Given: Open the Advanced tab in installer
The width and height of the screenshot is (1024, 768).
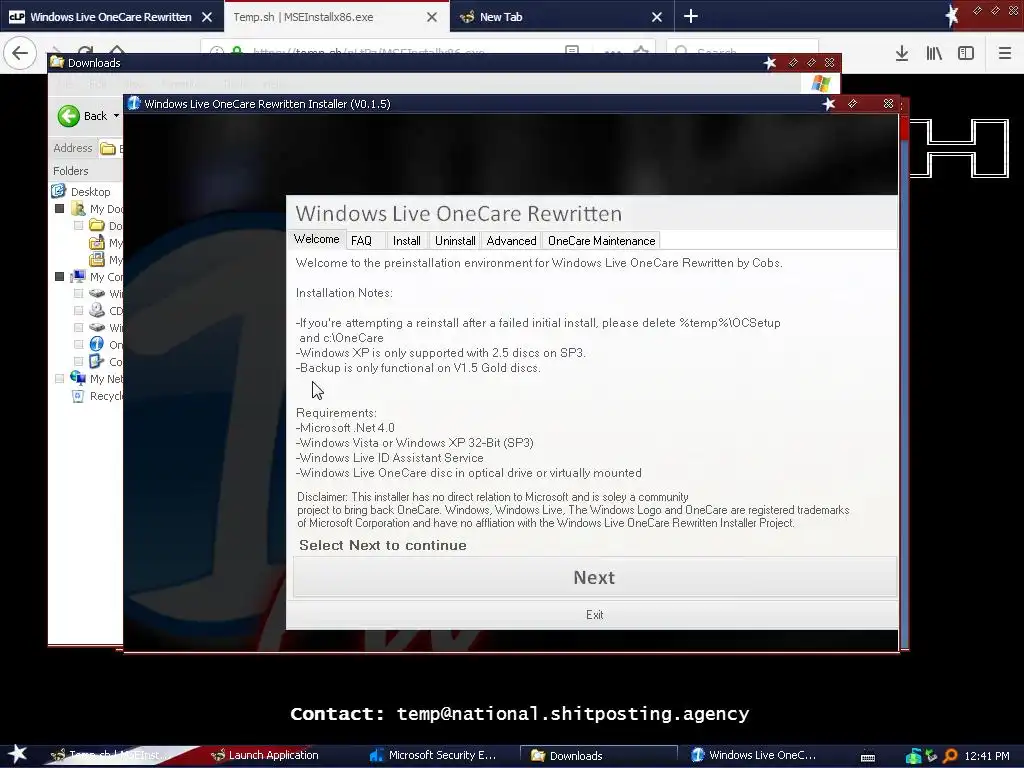Looking at the screenshot, I should [x=511, y=241].
